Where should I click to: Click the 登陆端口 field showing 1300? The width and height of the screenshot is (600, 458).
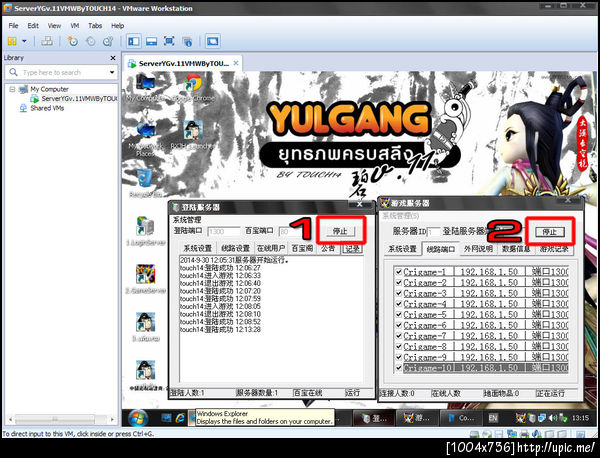click(x=224, y=231)
